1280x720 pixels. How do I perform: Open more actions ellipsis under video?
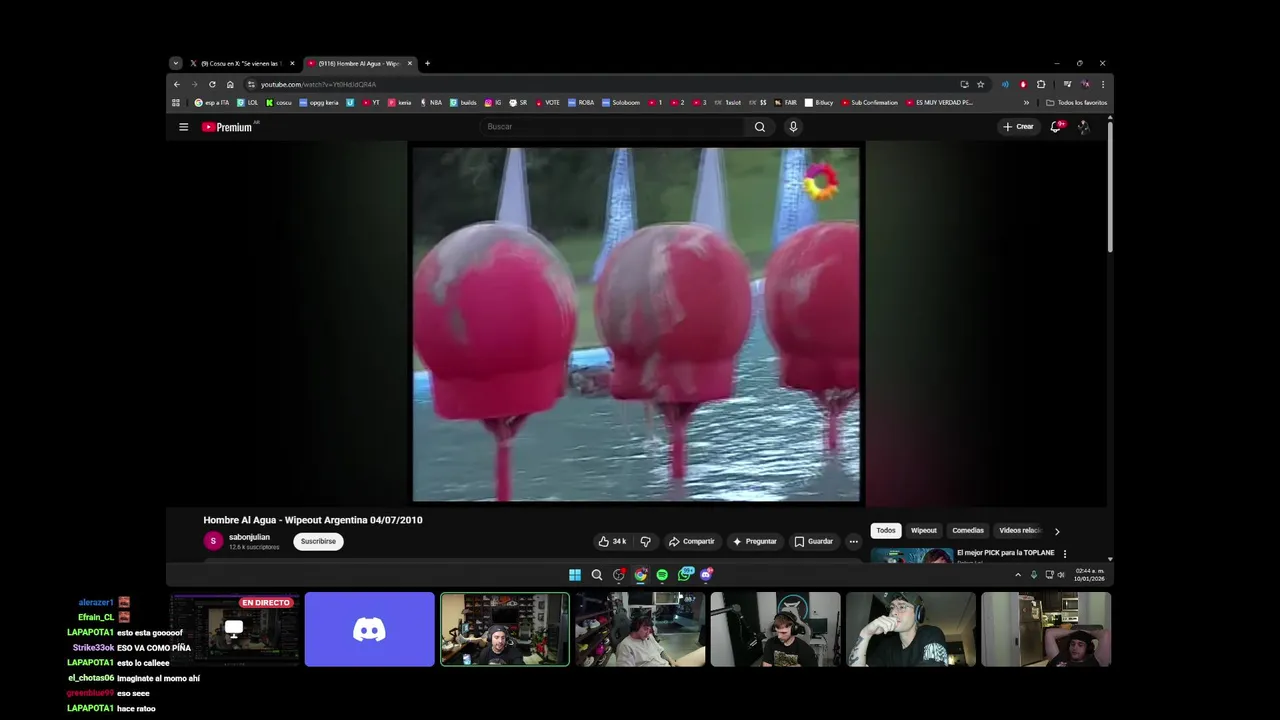[x=853, y=541]
